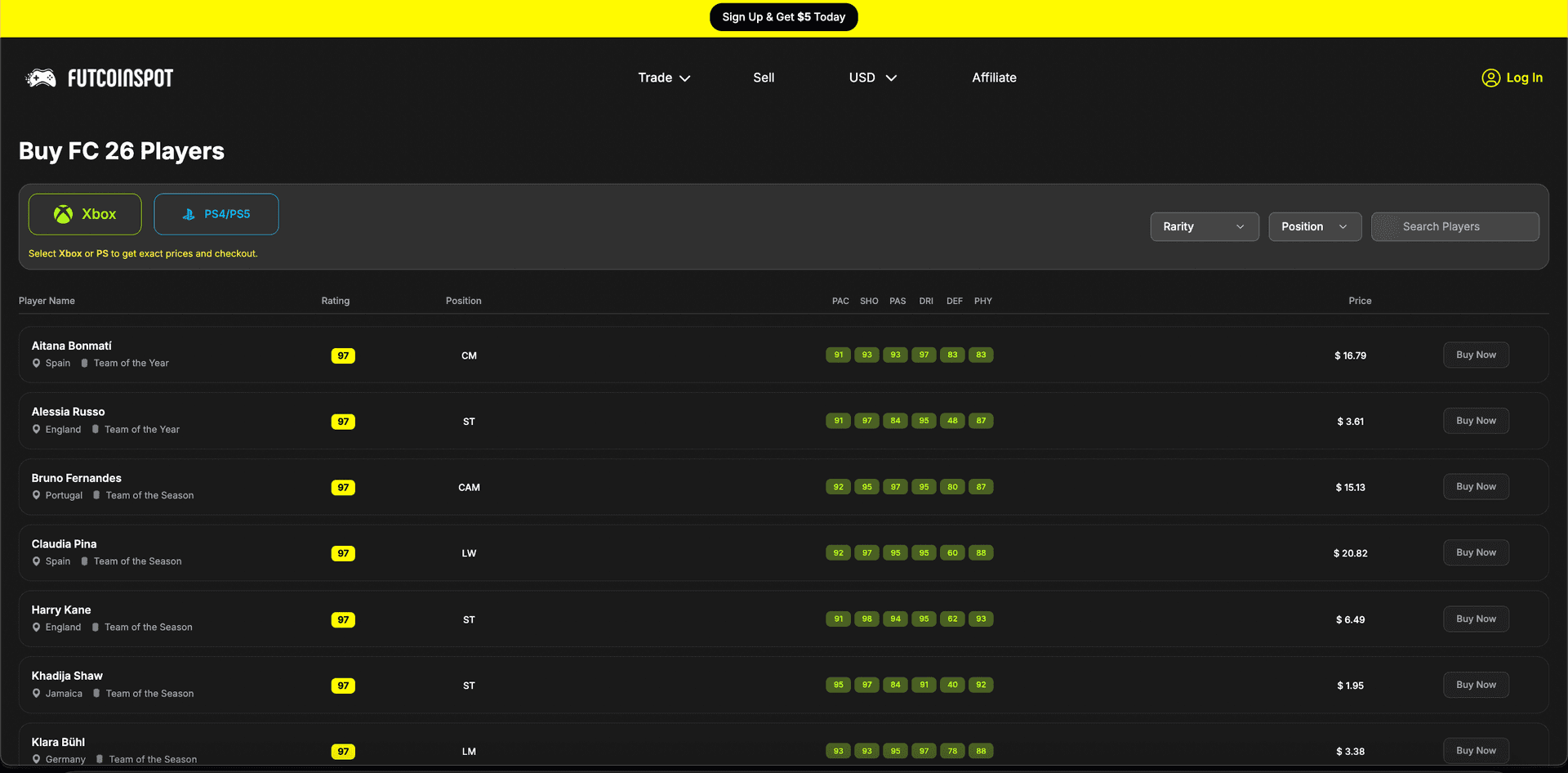Viewport: 1568px width, 773px height.
Task: Click price $ 6.49
Action: tap(1351, 619)
